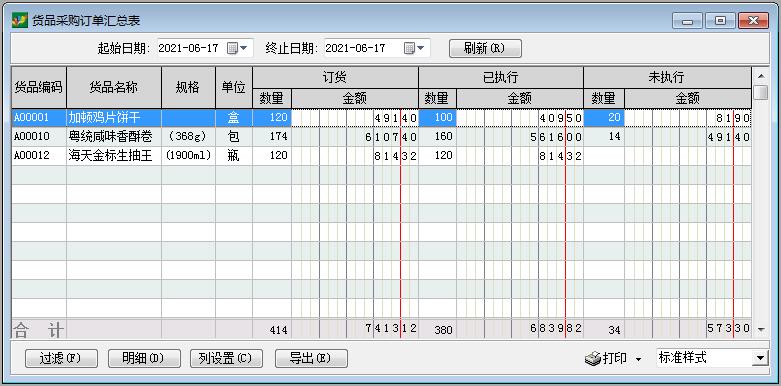
Task: Click unexecuted quantity 14 cell
Action: [x=604, y=137]
